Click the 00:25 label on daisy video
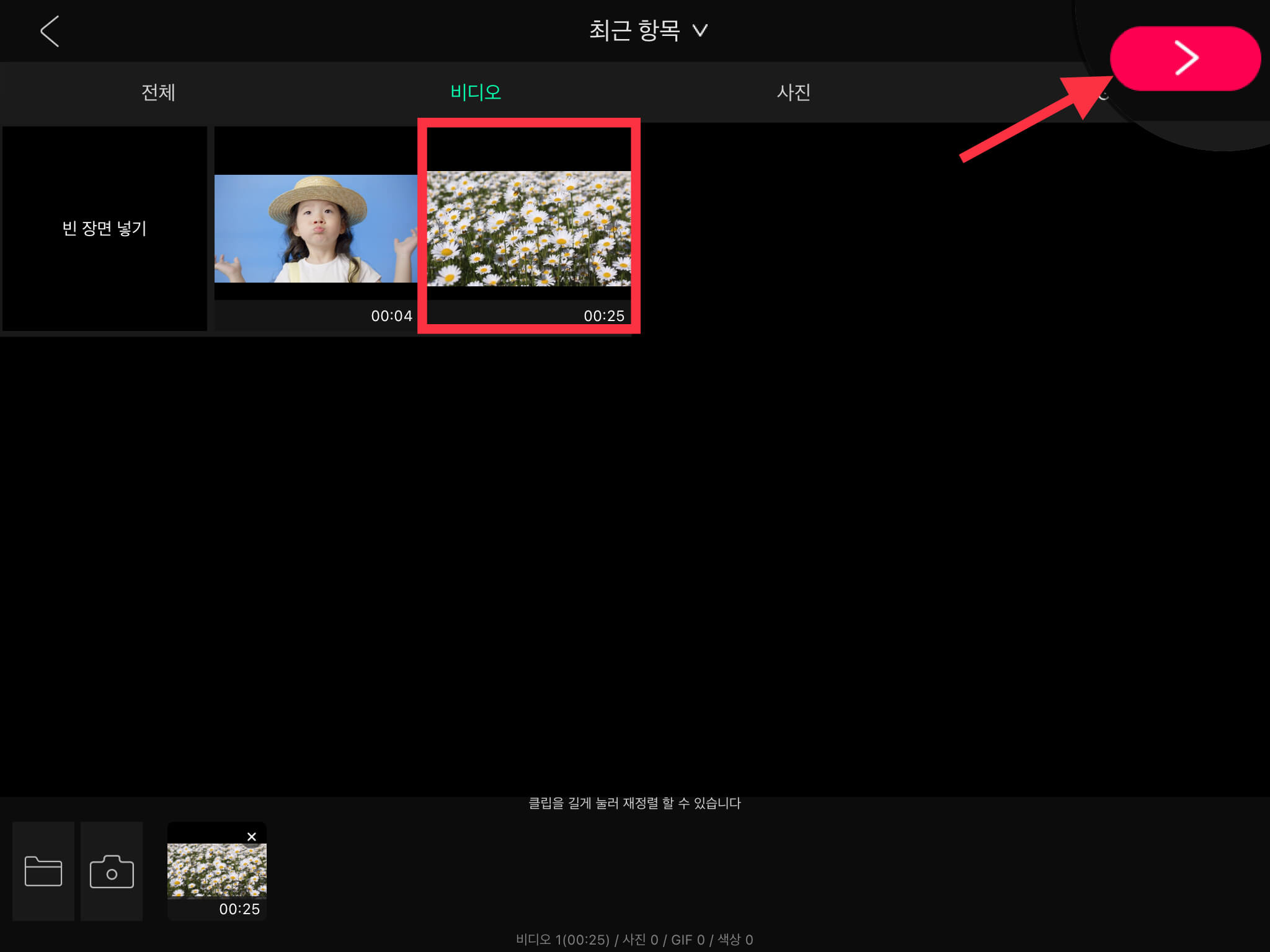Screen dimensions: 1270x952 [603, 316]
